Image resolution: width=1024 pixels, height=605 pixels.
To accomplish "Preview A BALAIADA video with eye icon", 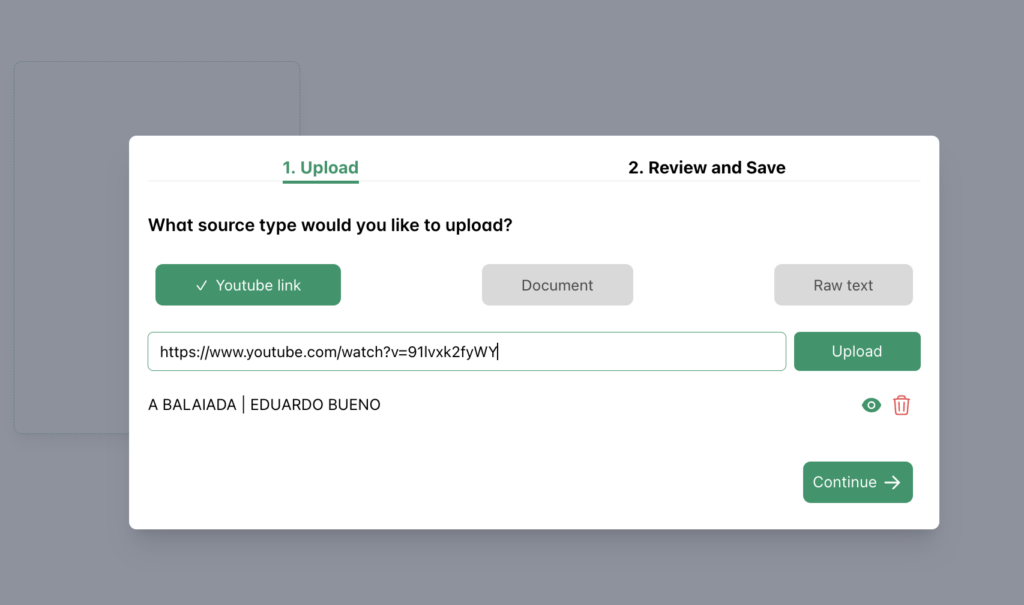I will click(x=871, y=405).
